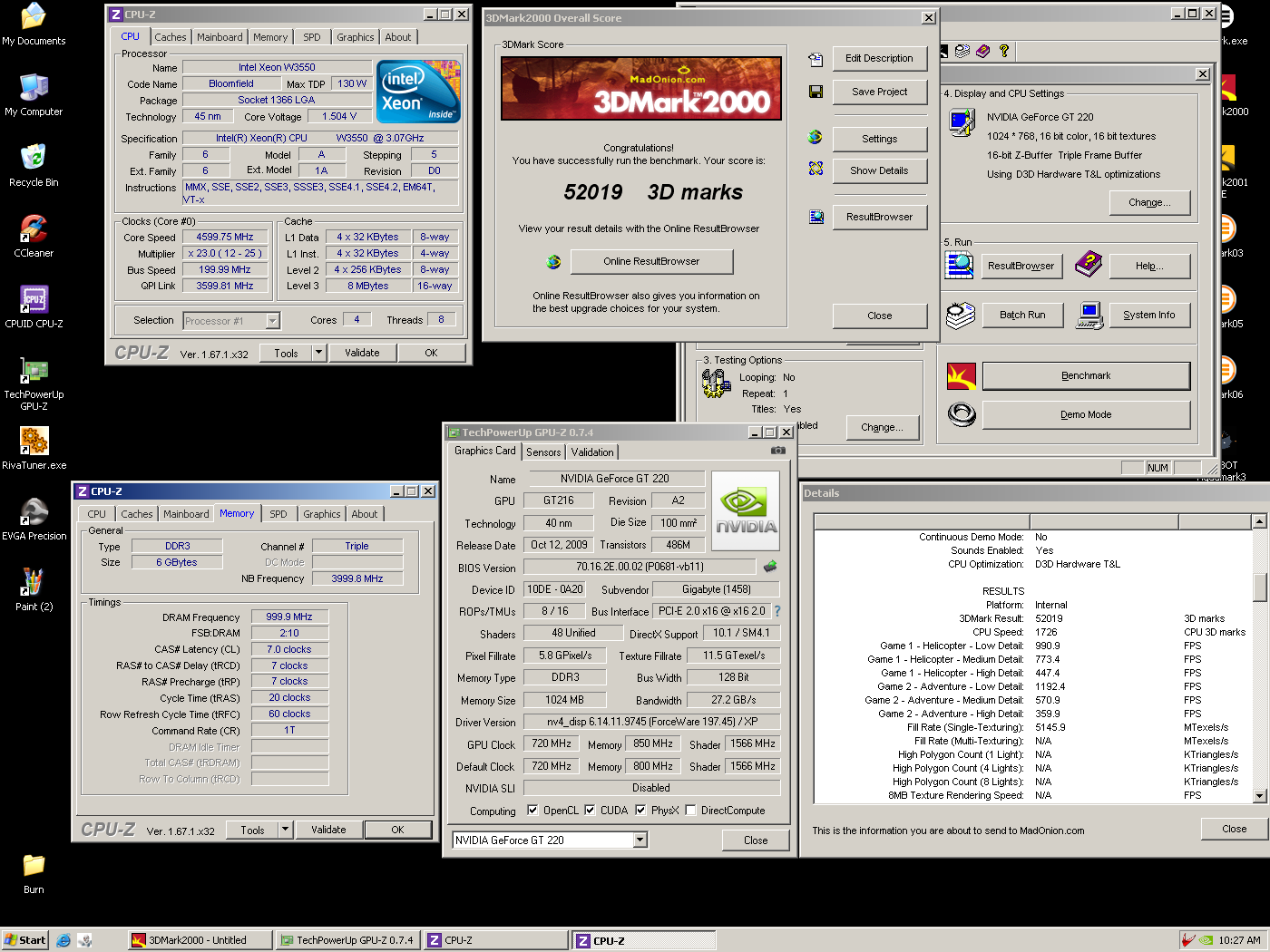Click Edit Description button
The width and height of the screenshot is (1270, 952).
pyautogui.click(x=879, y=58)
